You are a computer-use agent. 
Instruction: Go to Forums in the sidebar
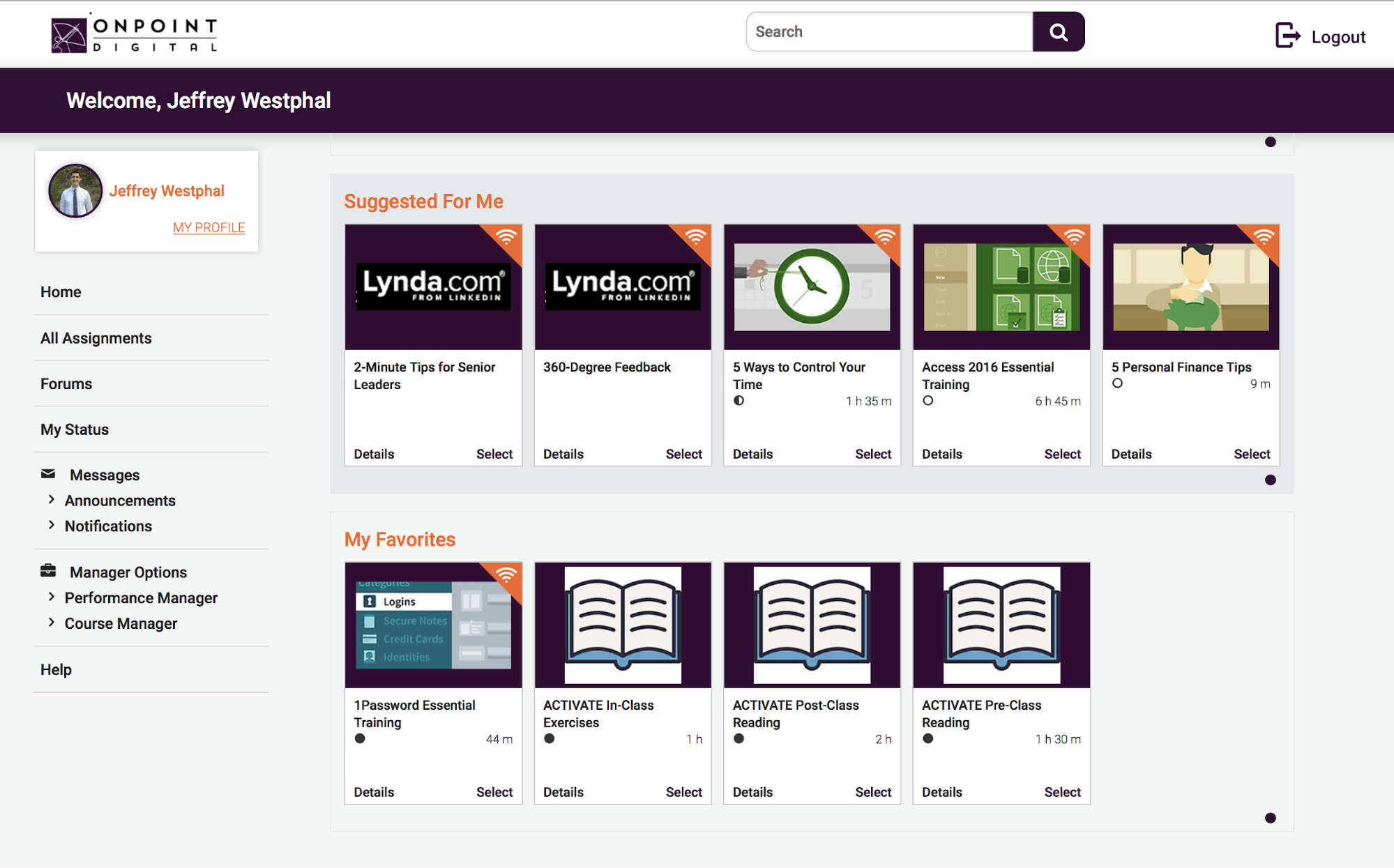66,383
